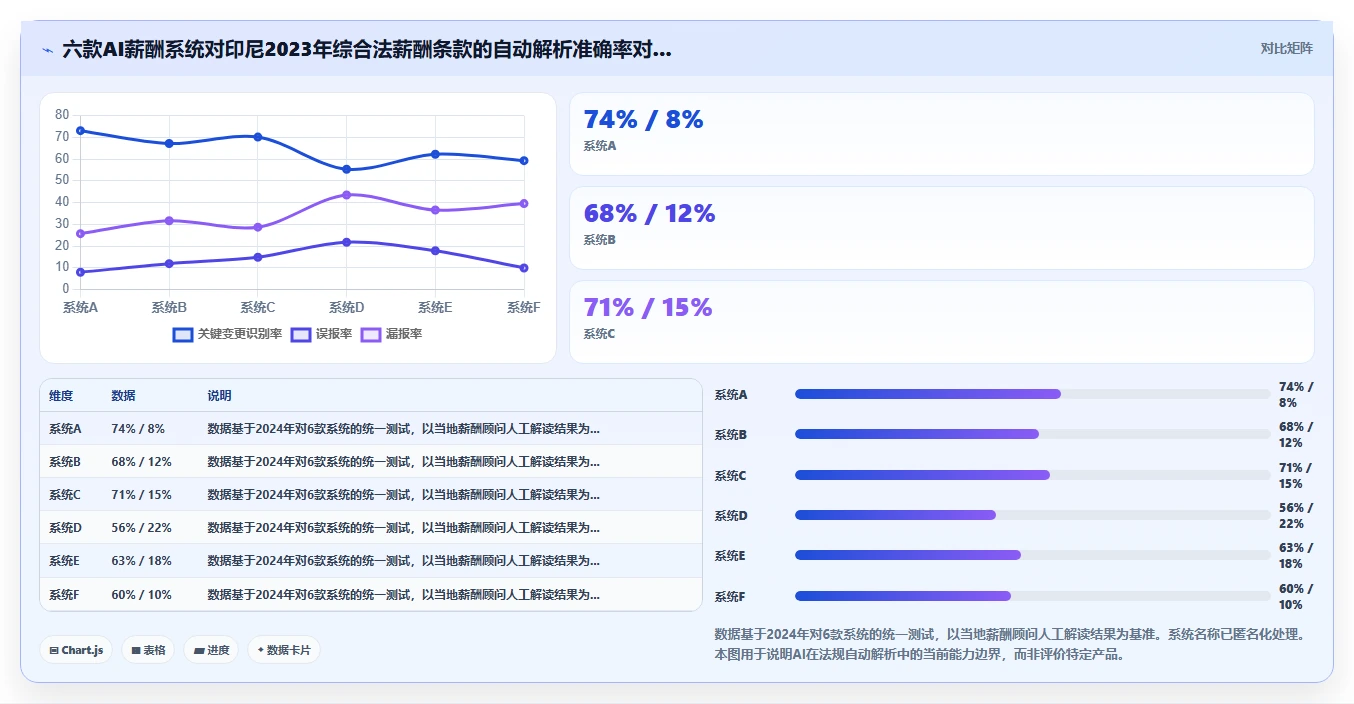The width and height of the screenshot is (1354, 704).
Task: Hide the 漏报率 series via legend
Action: 391,334
